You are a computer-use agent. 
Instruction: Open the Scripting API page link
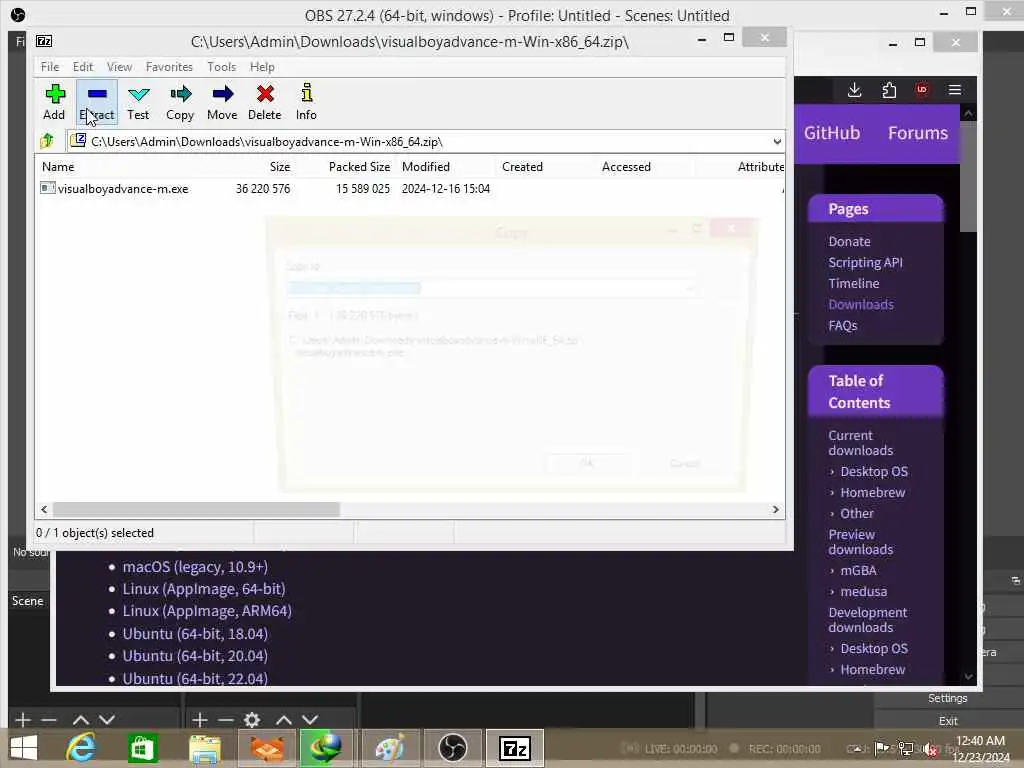point(865,263)
